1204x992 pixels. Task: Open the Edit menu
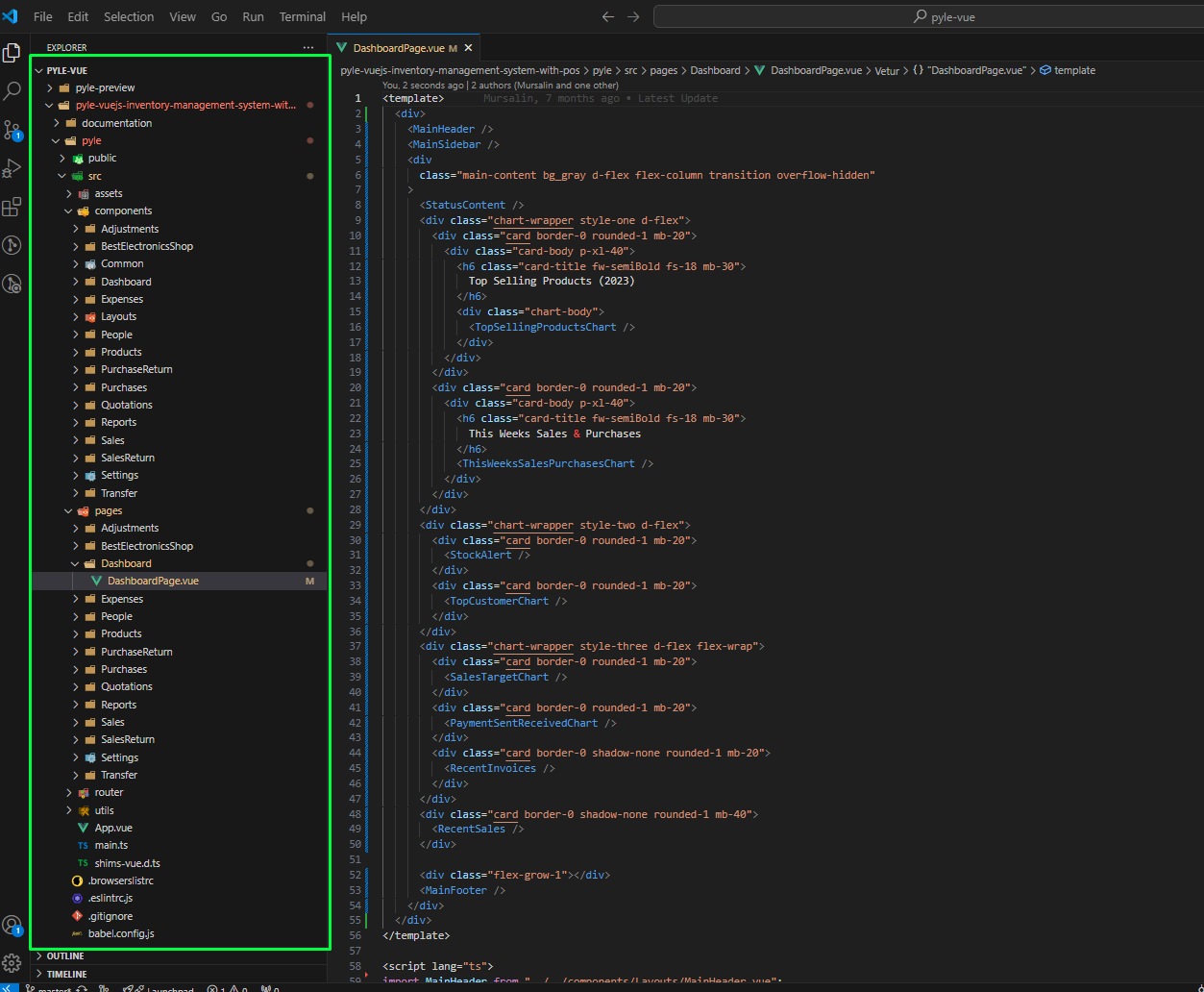pyautogui.click(x=79, y=16)
